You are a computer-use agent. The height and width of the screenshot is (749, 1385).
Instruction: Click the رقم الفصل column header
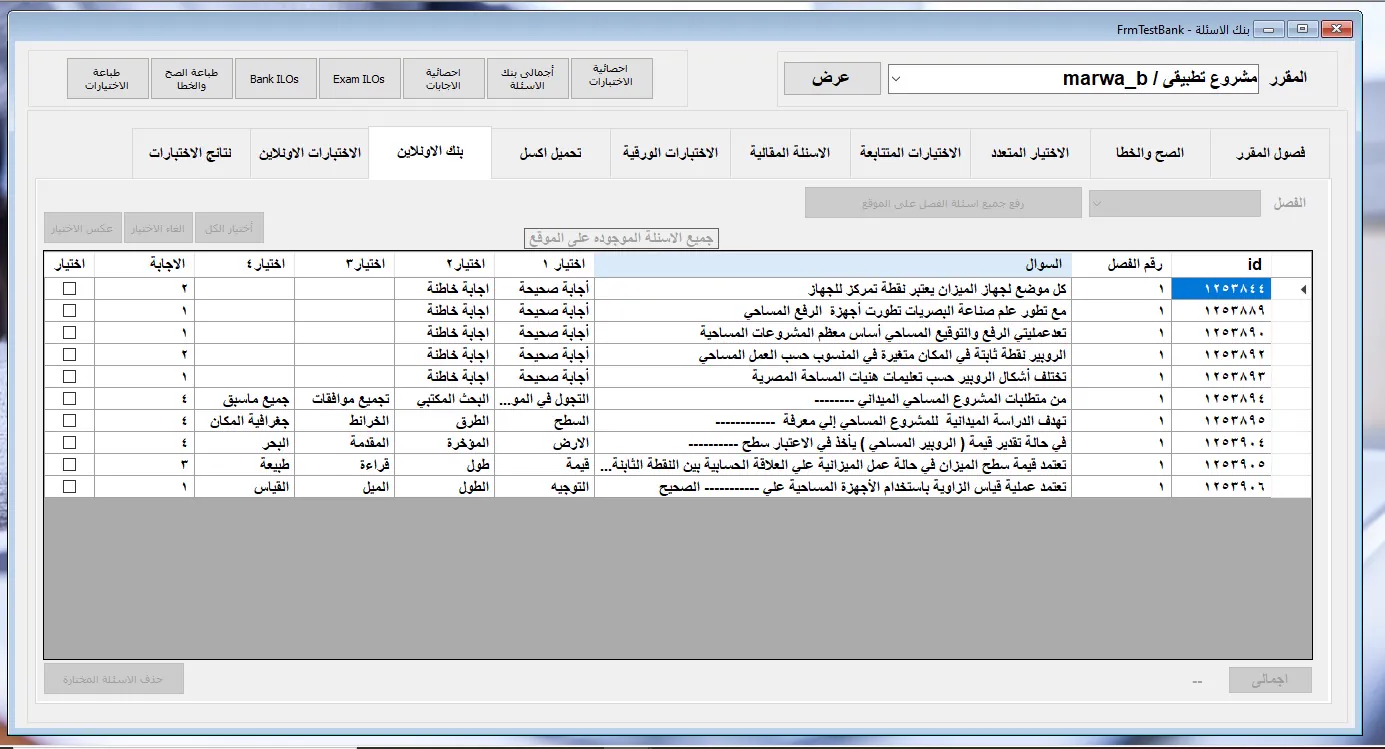coord(1121,264)
